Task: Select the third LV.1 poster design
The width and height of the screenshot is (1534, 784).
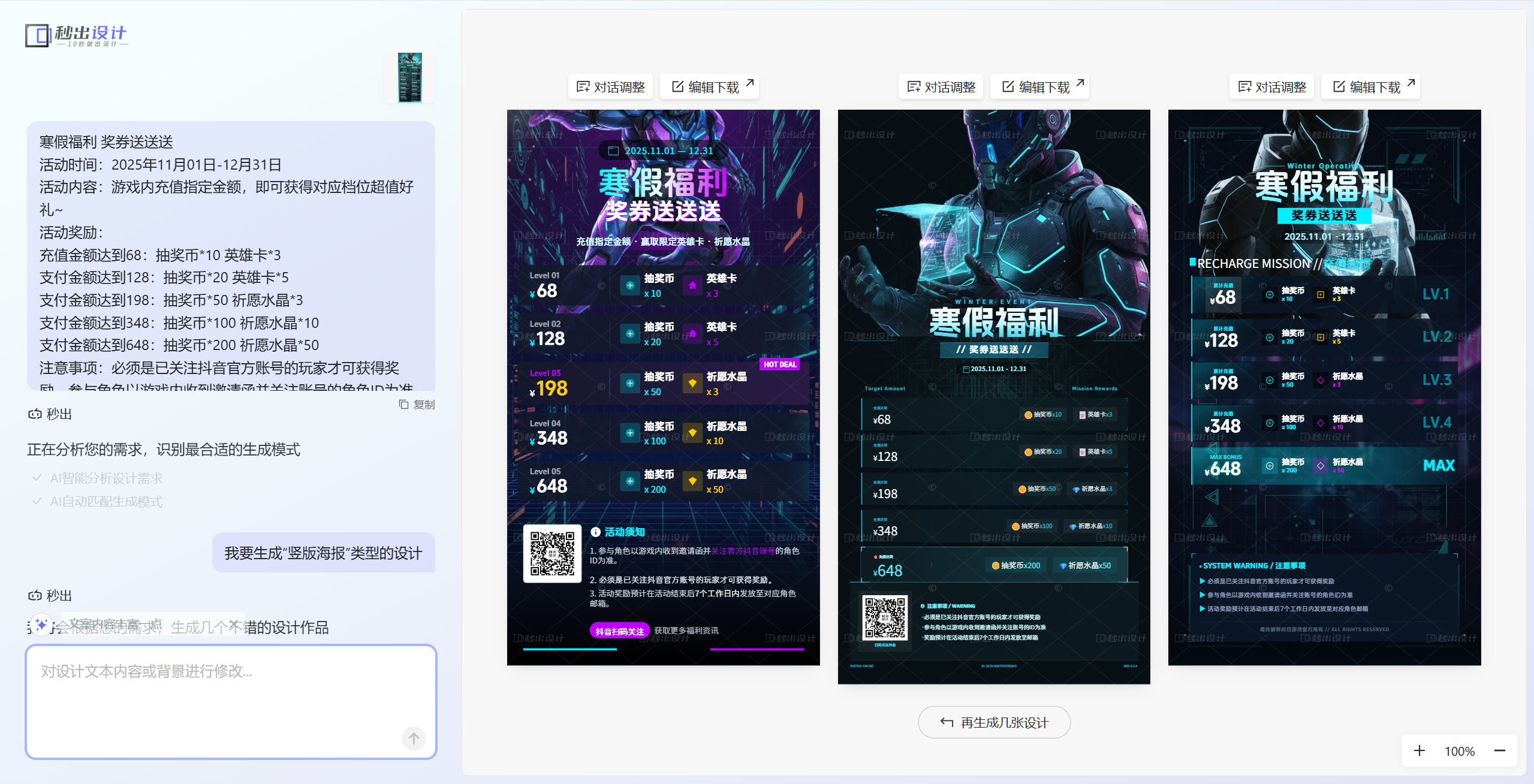Action: point(1324,387)
